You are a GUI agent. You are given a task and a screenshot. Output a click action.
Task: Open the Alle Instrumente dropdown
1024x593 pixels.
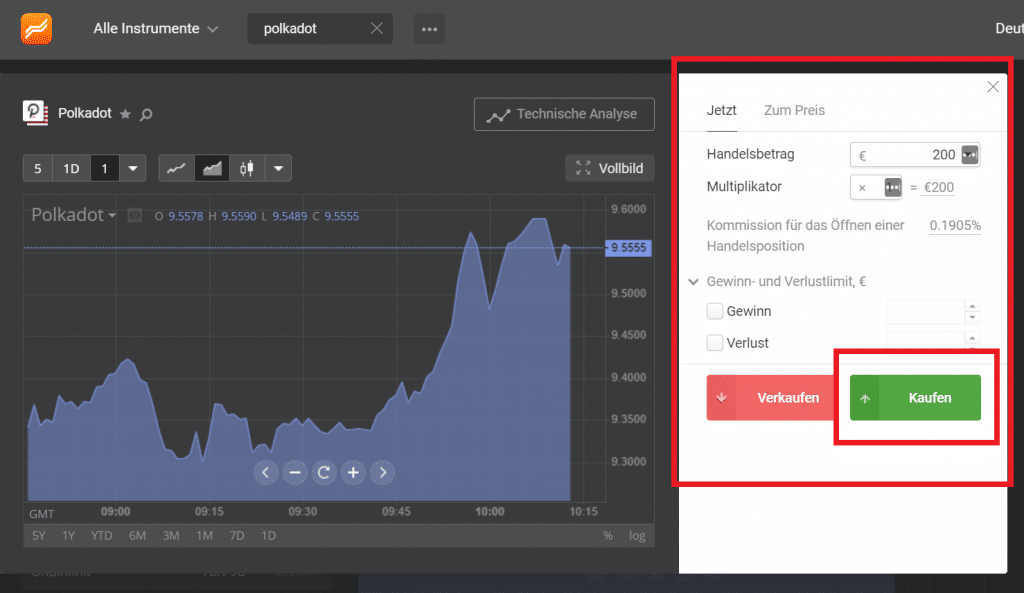point(155,29)
